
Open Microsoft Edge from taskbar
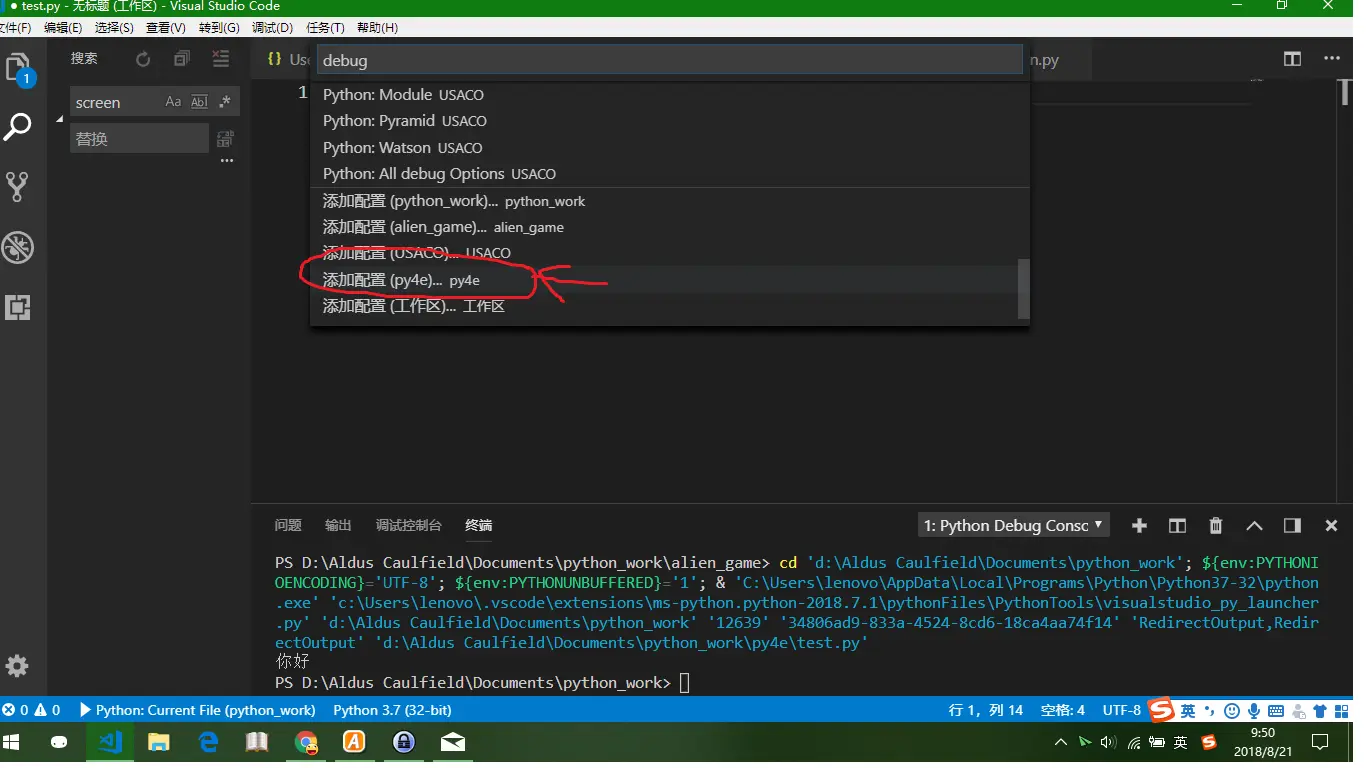click(208, 742)
